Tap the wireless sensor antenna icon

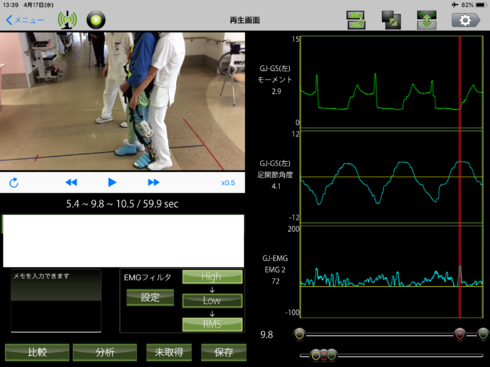click(67, 20)
